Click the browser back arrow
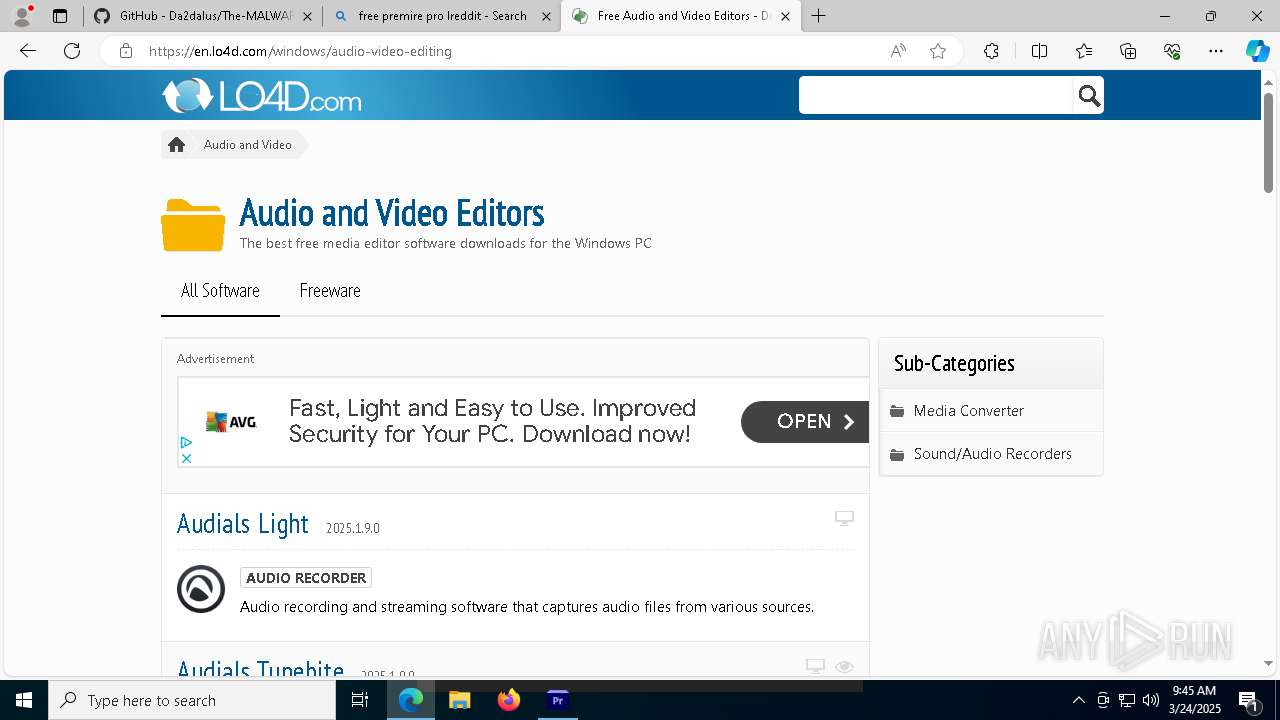1280x720 pixels. pyautogui.click(x=28, y=51)
